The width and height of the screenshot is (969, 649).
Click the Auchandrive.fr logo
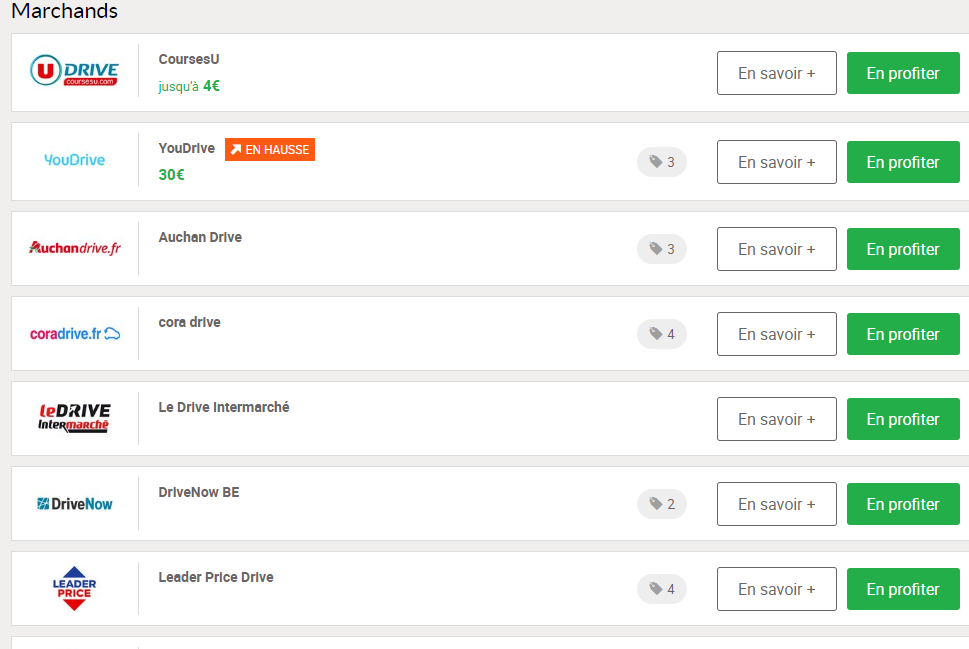click(74, 248)
